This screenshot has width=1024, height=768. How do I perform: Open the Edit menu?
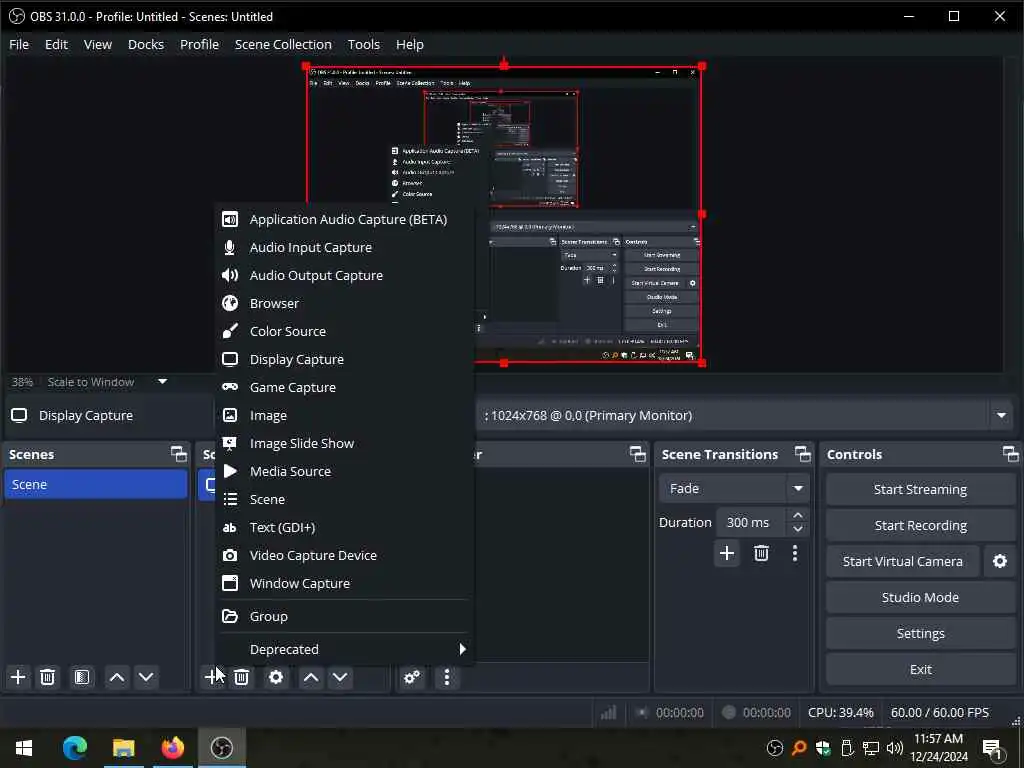point(56,44)
